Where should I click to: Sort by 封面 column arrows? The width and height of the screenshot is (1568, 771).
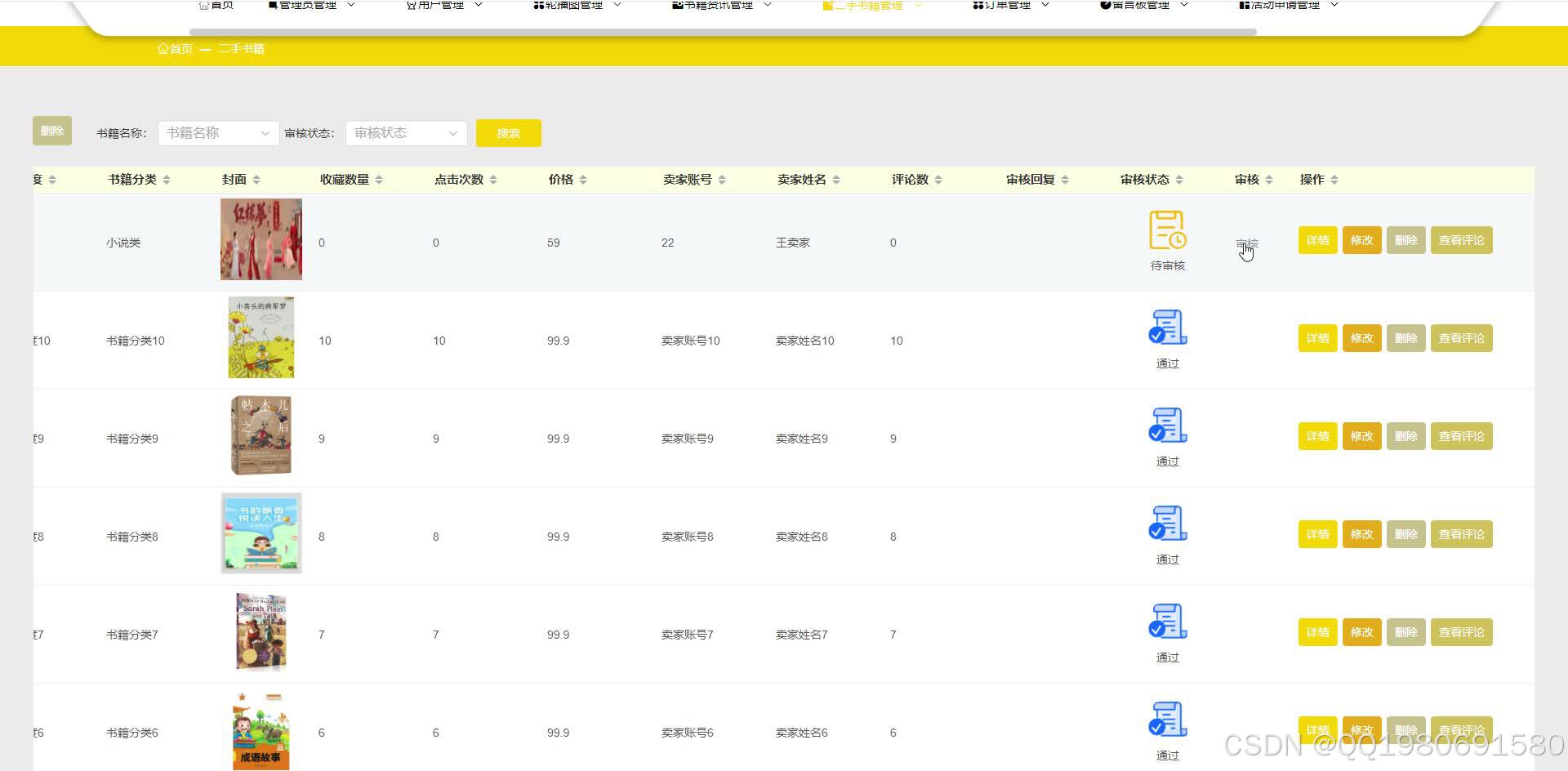tap(256, 180)
